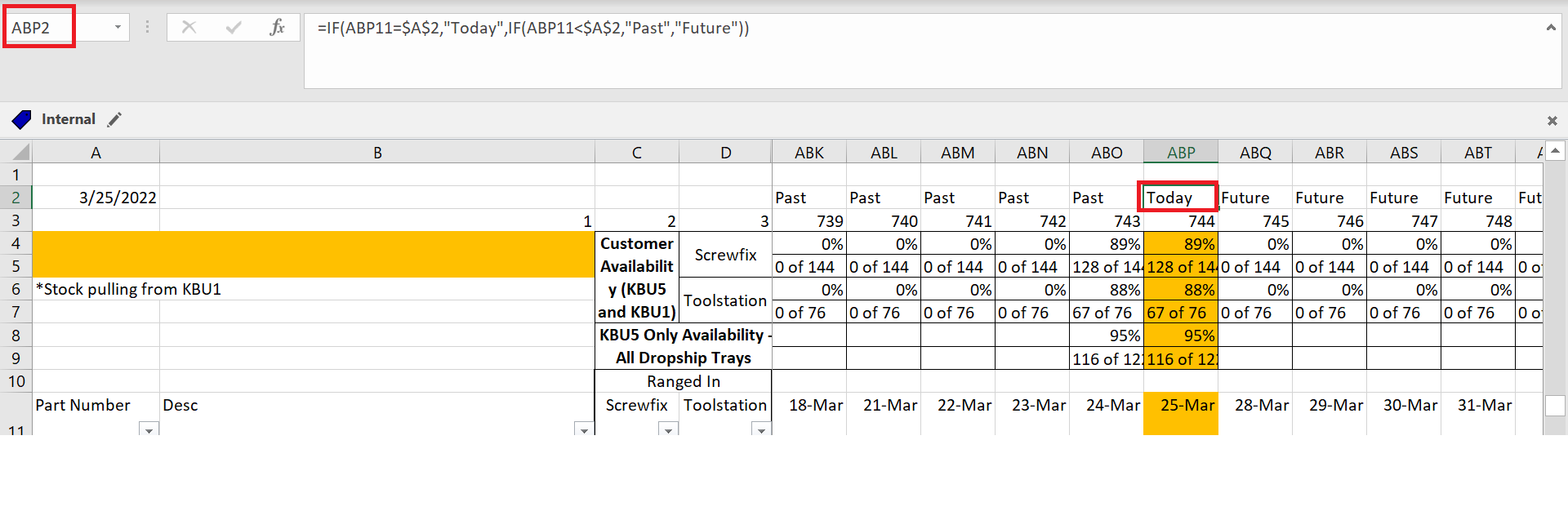Click the Select All corner triangle

(x=20, y=152)
